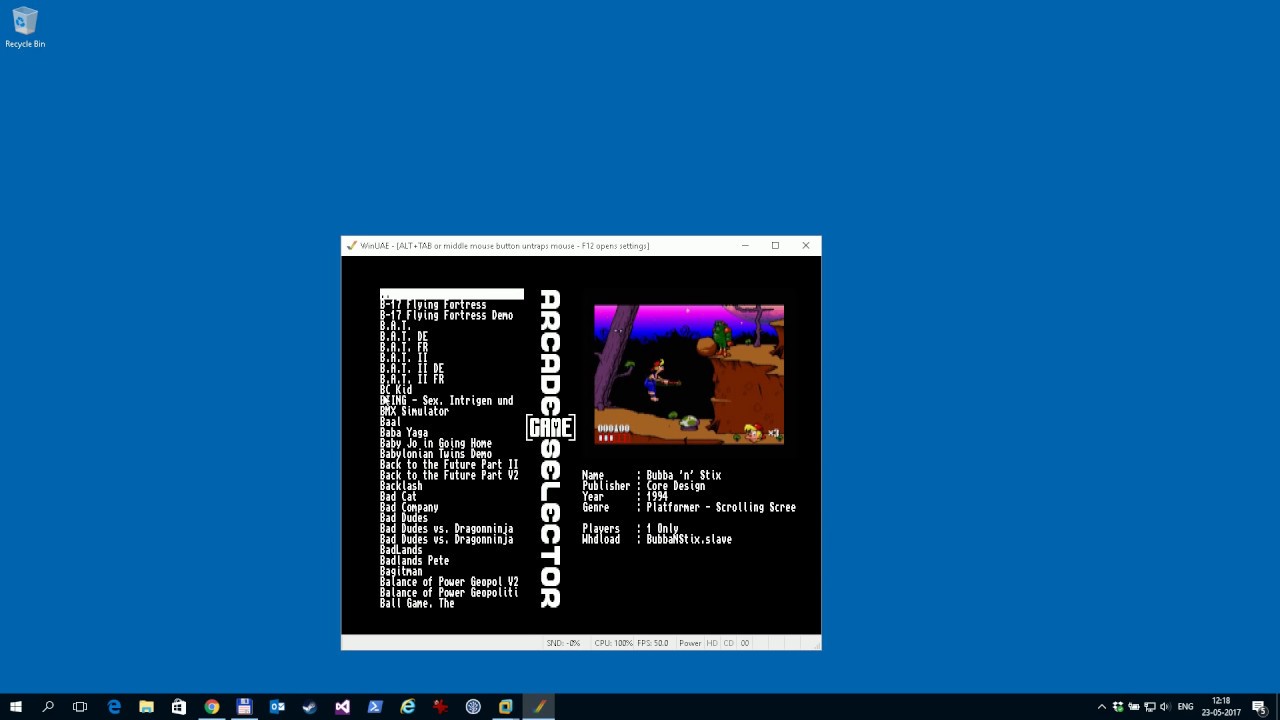
Task: Click the CPU 100% FPS status entry
Action: pyautogui.click(x=631, y=643)
